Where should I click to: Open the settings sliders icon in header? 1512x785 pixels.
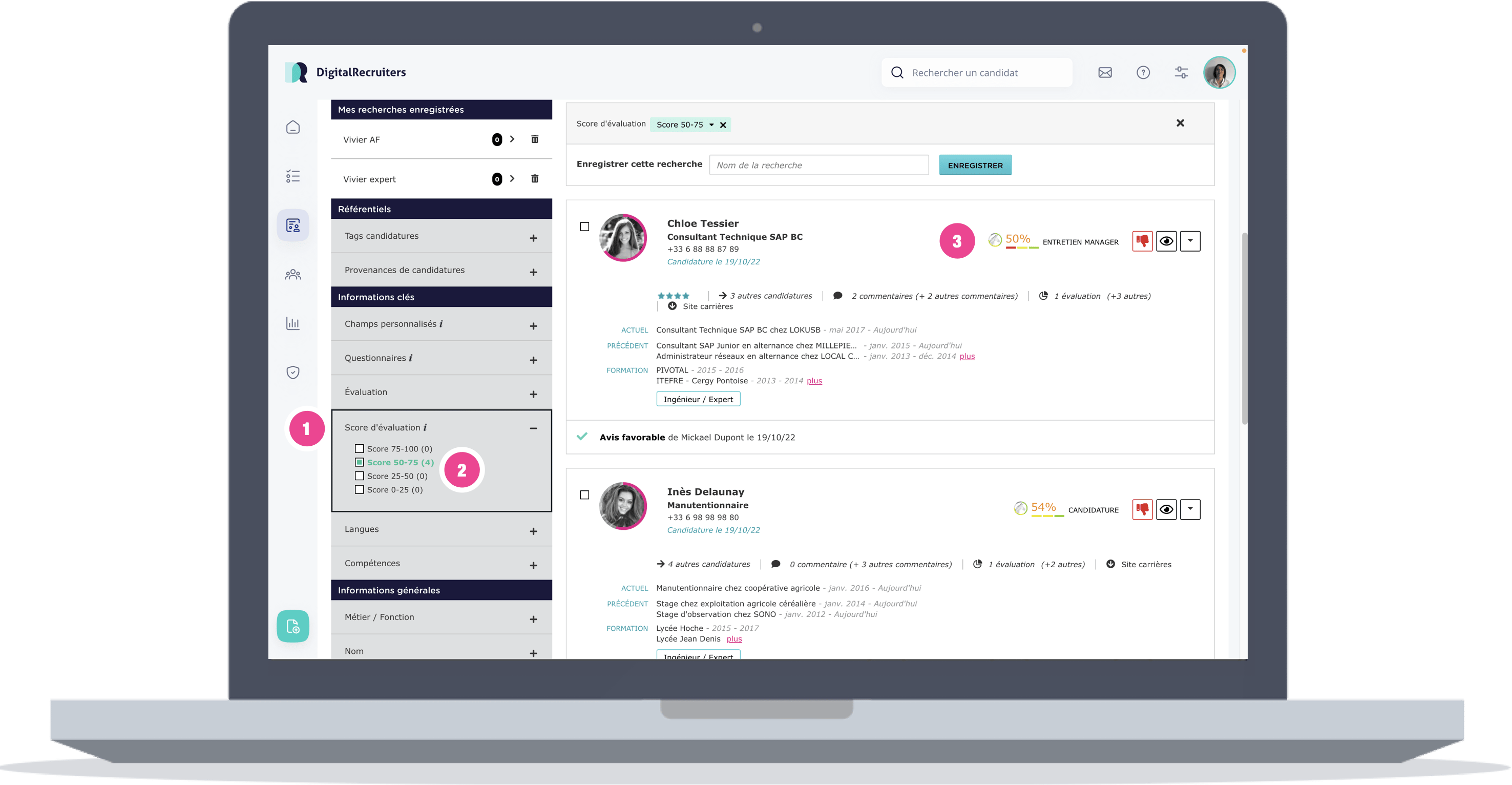pyautogui.click(x=1181, y=73)
